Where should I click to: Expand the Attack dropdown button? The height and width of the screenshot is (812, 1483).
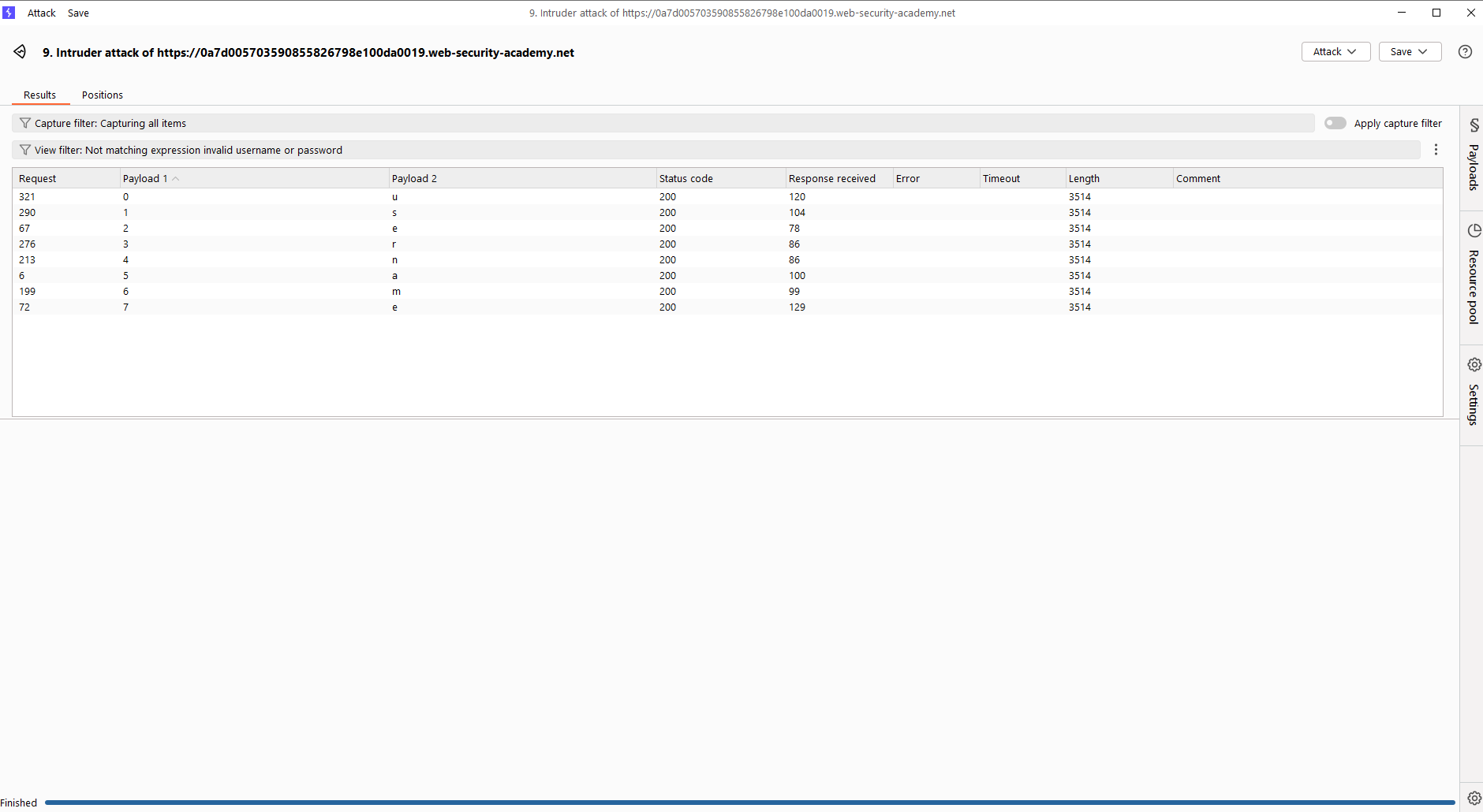coord(1335,52)
